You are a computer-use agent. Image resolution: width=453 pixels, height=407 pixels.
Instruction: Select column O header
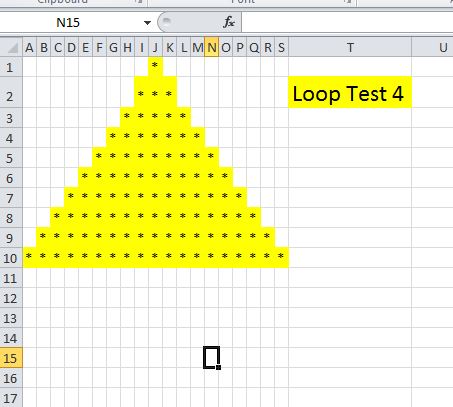tap(225, 48)
